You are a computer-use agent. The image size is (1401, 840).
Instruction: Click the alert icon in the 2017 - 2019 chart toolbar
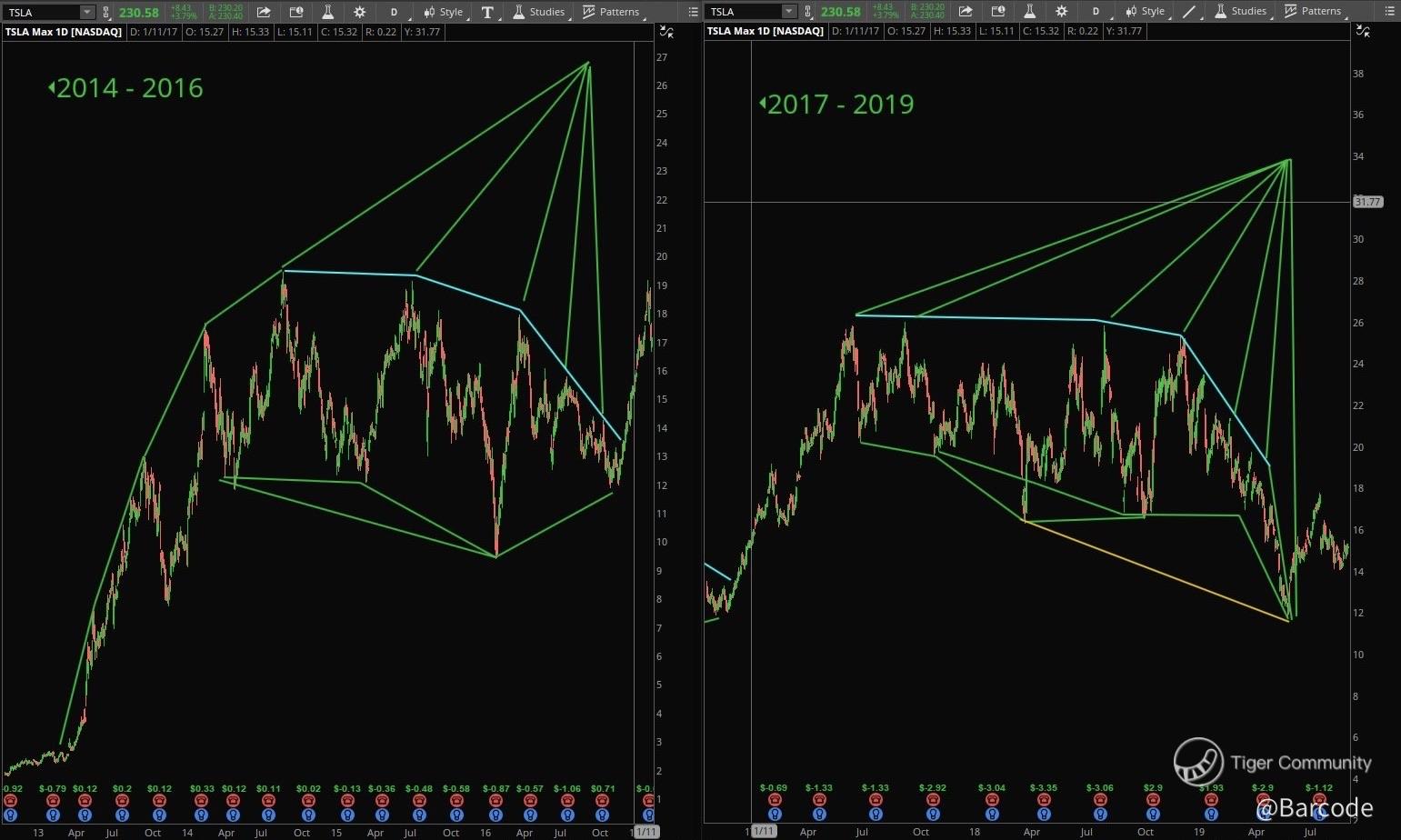997,12
